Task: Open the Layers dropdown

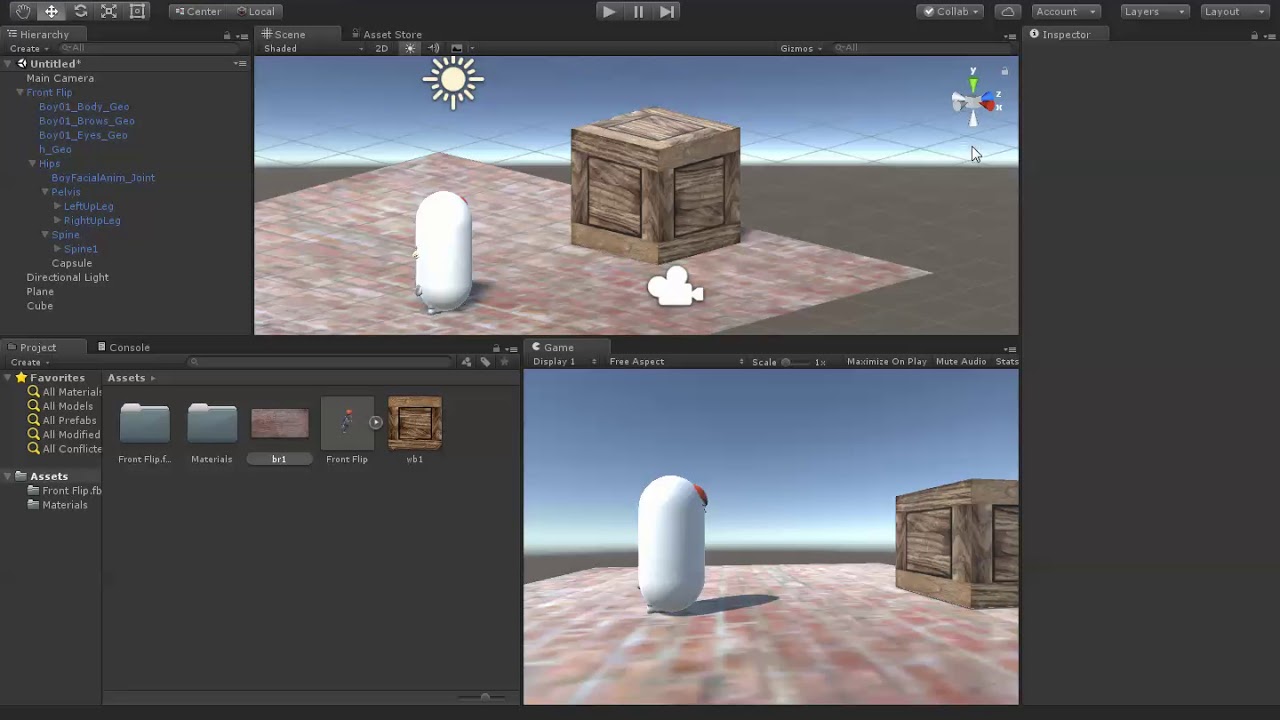Action: click(x=1154, y=11)
